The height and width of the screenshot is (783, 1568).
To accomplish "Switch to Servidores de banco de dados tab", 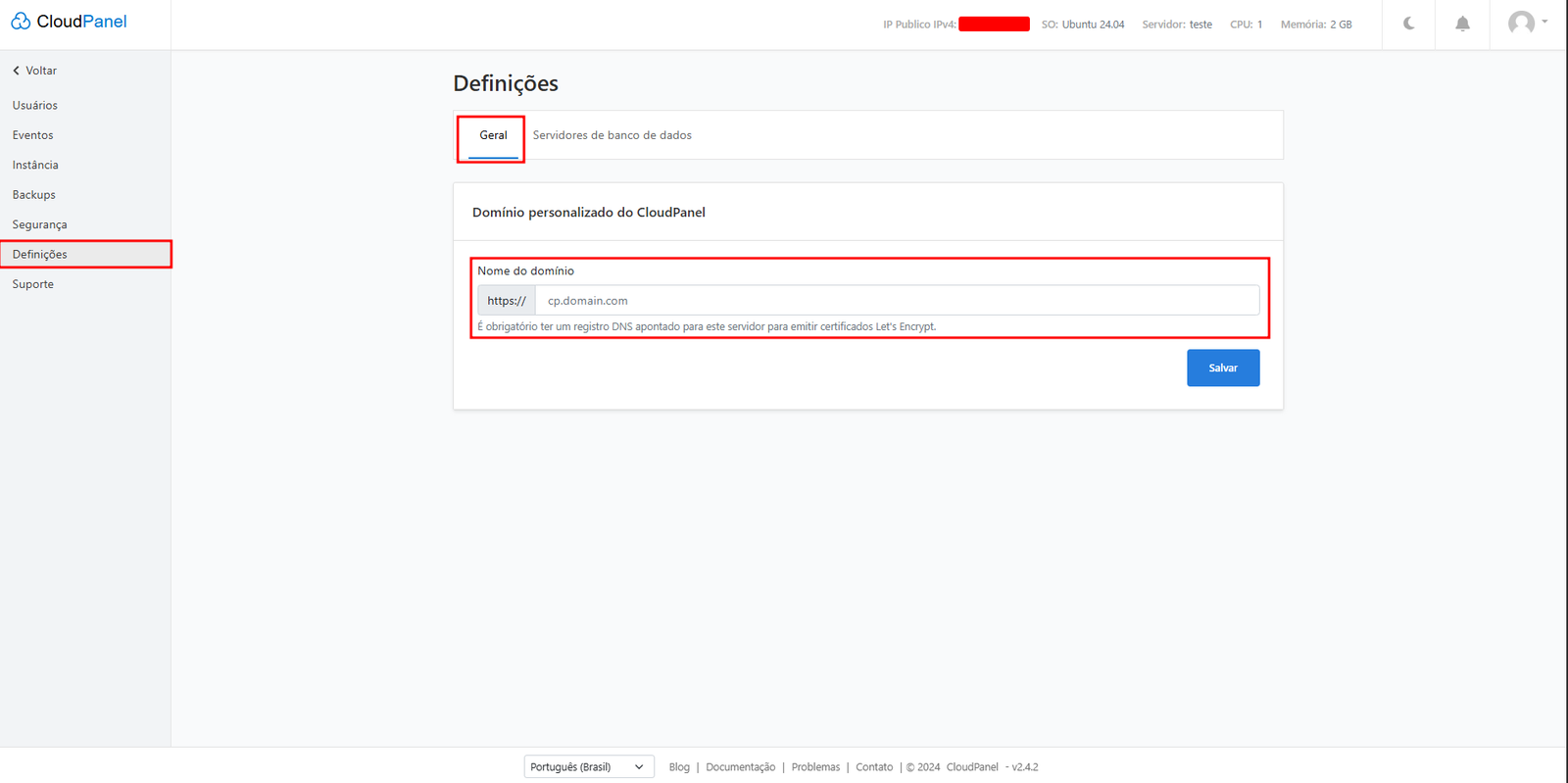I will pos(612,135).
